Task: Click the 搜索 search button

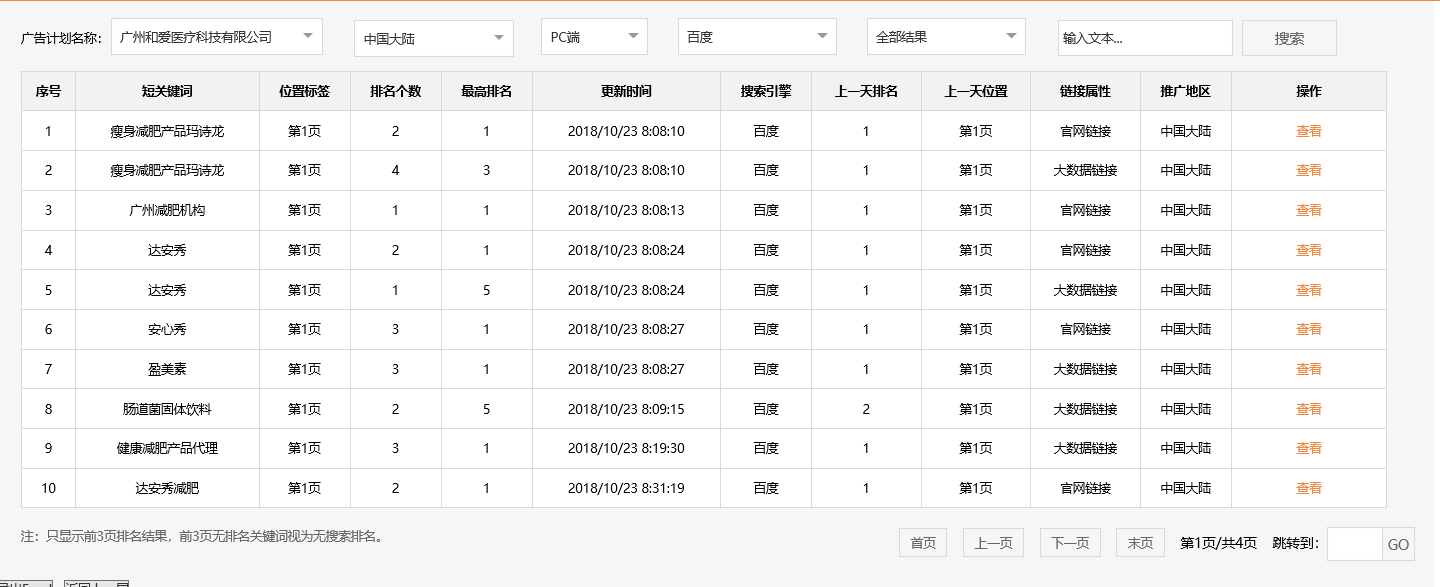Action: (x=1289, y=37)
